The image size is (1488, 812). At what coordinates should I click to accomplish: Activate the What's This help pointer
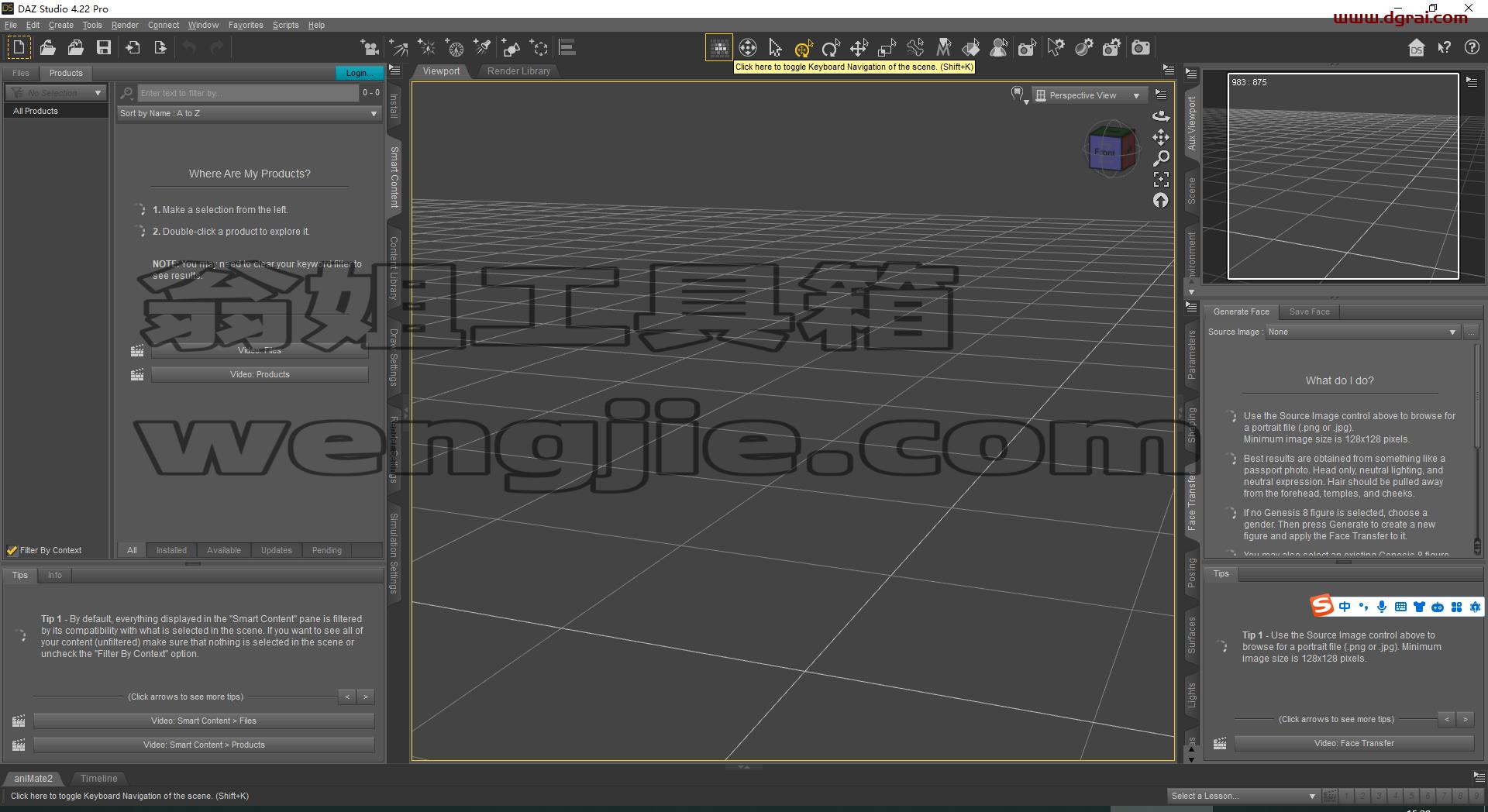point(1444,47)
